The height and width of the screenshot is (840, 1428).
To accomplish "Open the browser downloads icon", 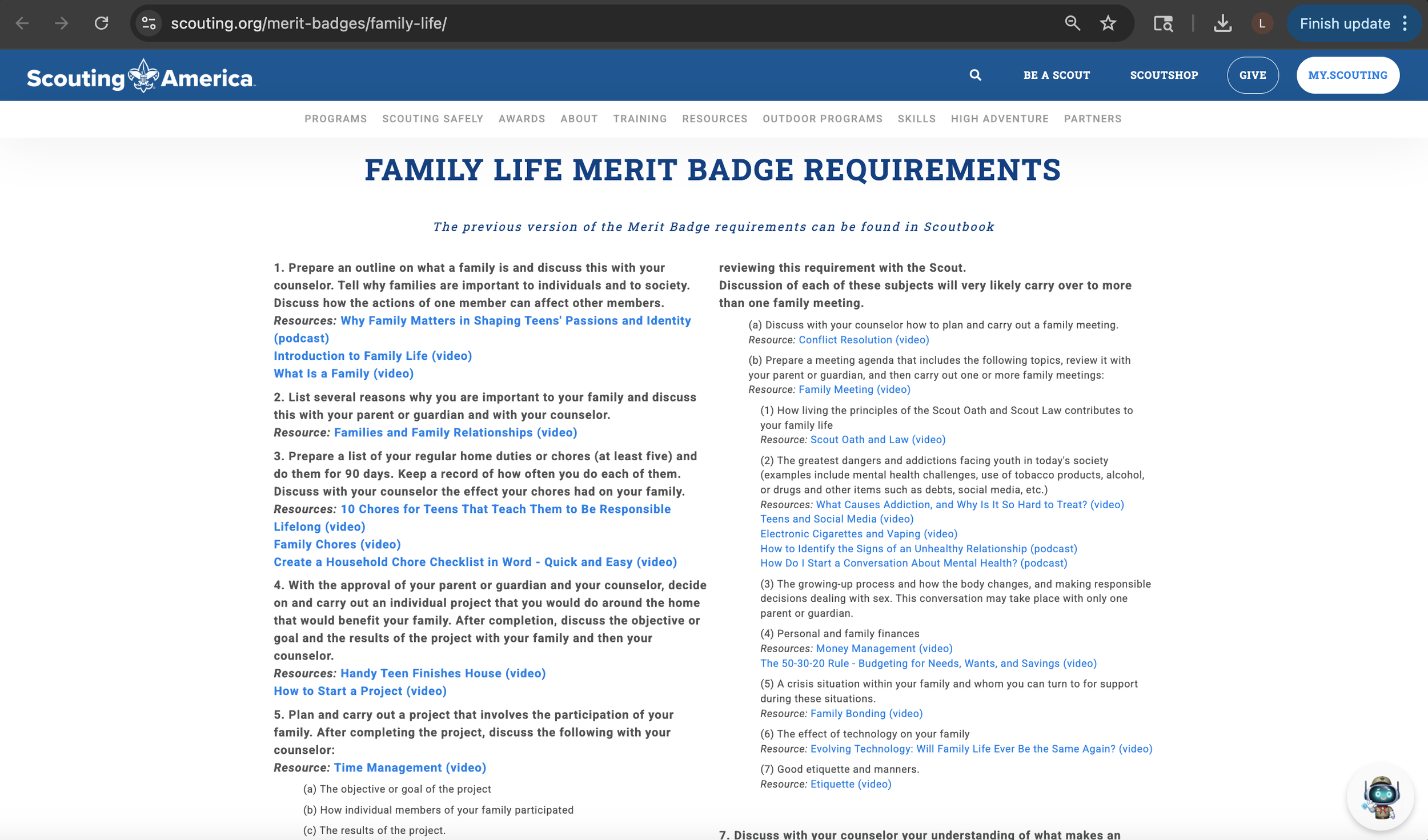I will [1222, 23].
